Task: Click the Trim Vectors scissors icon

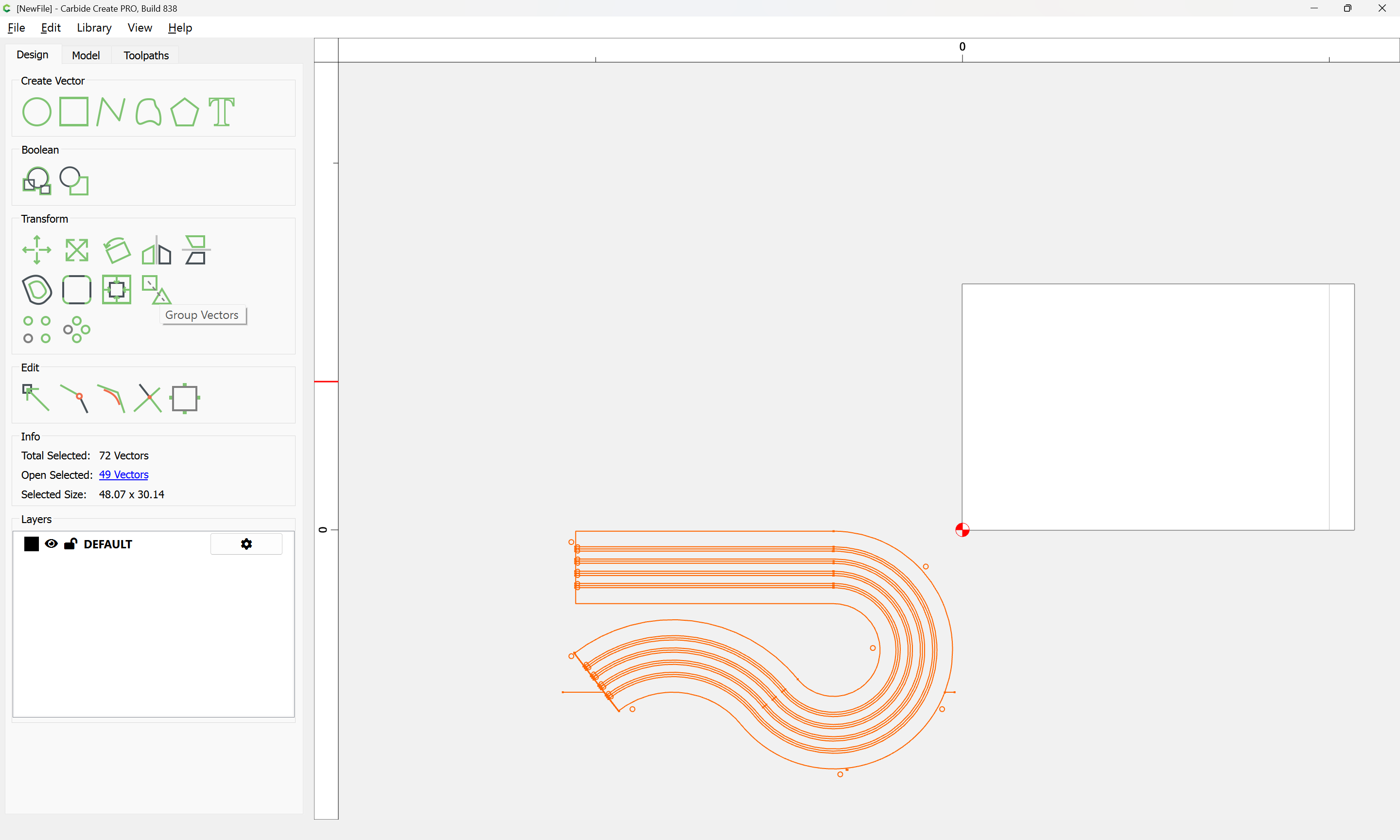Action: coord(148,399)
